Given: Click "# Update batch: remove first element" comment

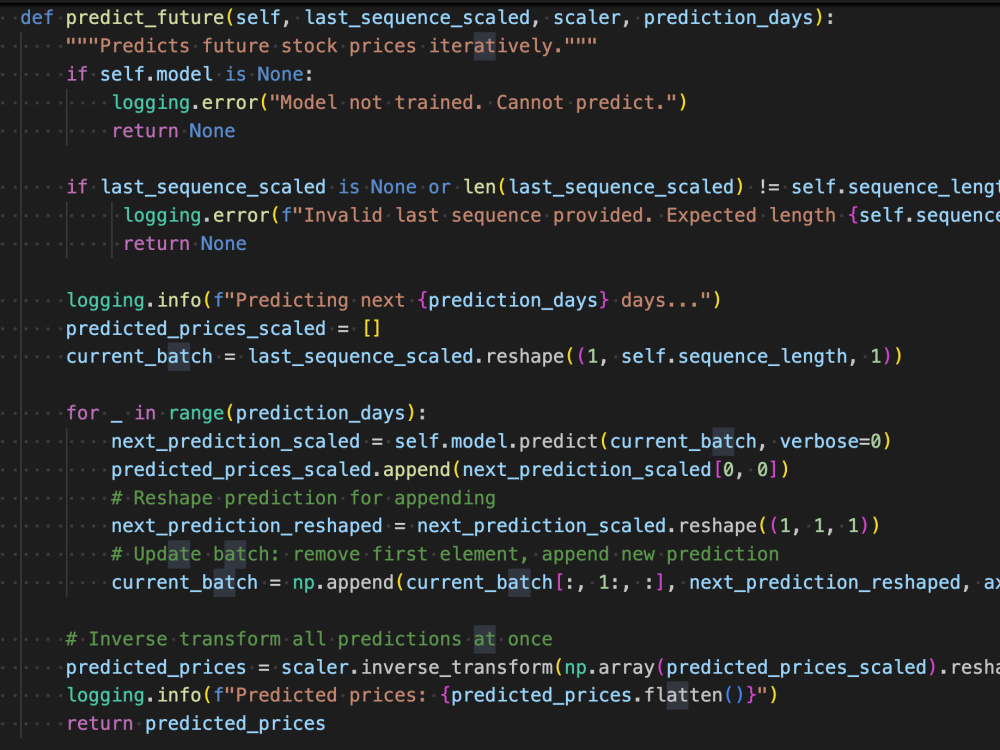Looking at the screenshot, I should point(445,554).
